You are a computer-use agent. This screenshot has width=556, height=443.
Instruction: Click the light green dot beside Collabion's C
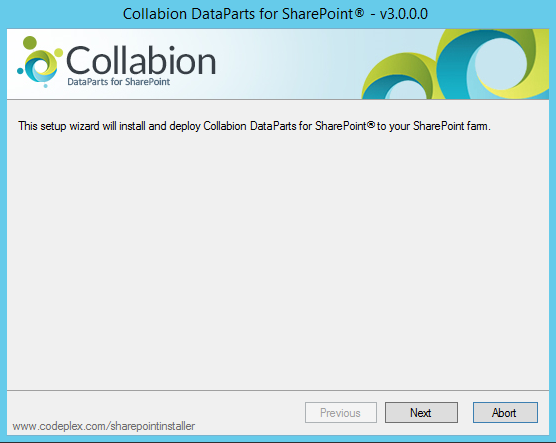click(59, 53)
